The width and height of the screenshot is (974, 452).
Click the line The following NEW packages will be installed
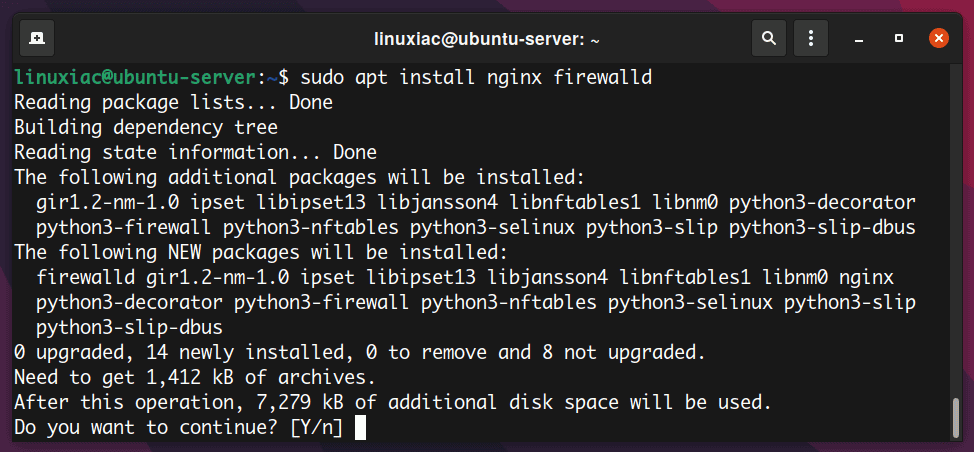point(262,253)
